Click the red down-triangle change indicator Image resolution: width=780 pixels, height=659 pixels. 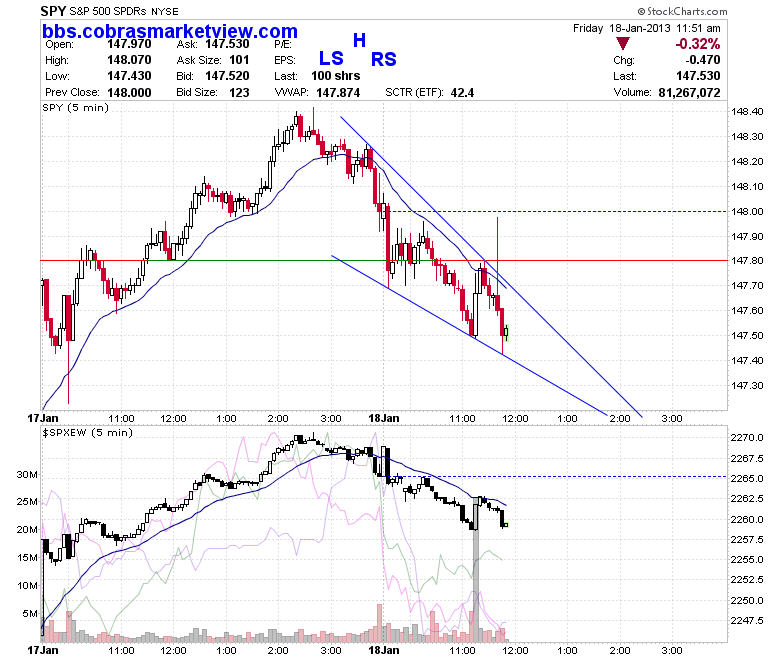tap(622, 43)
